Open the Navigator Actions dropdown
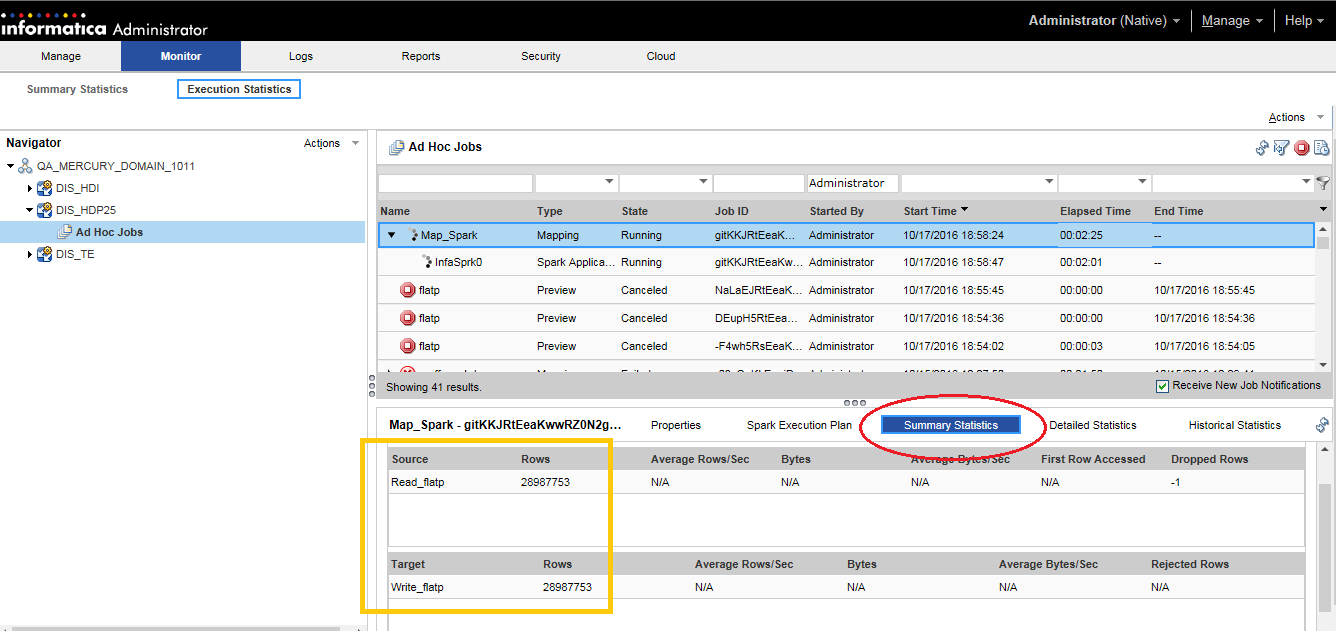The height and width of the screenshot is (631, 1336). (331, 143)
